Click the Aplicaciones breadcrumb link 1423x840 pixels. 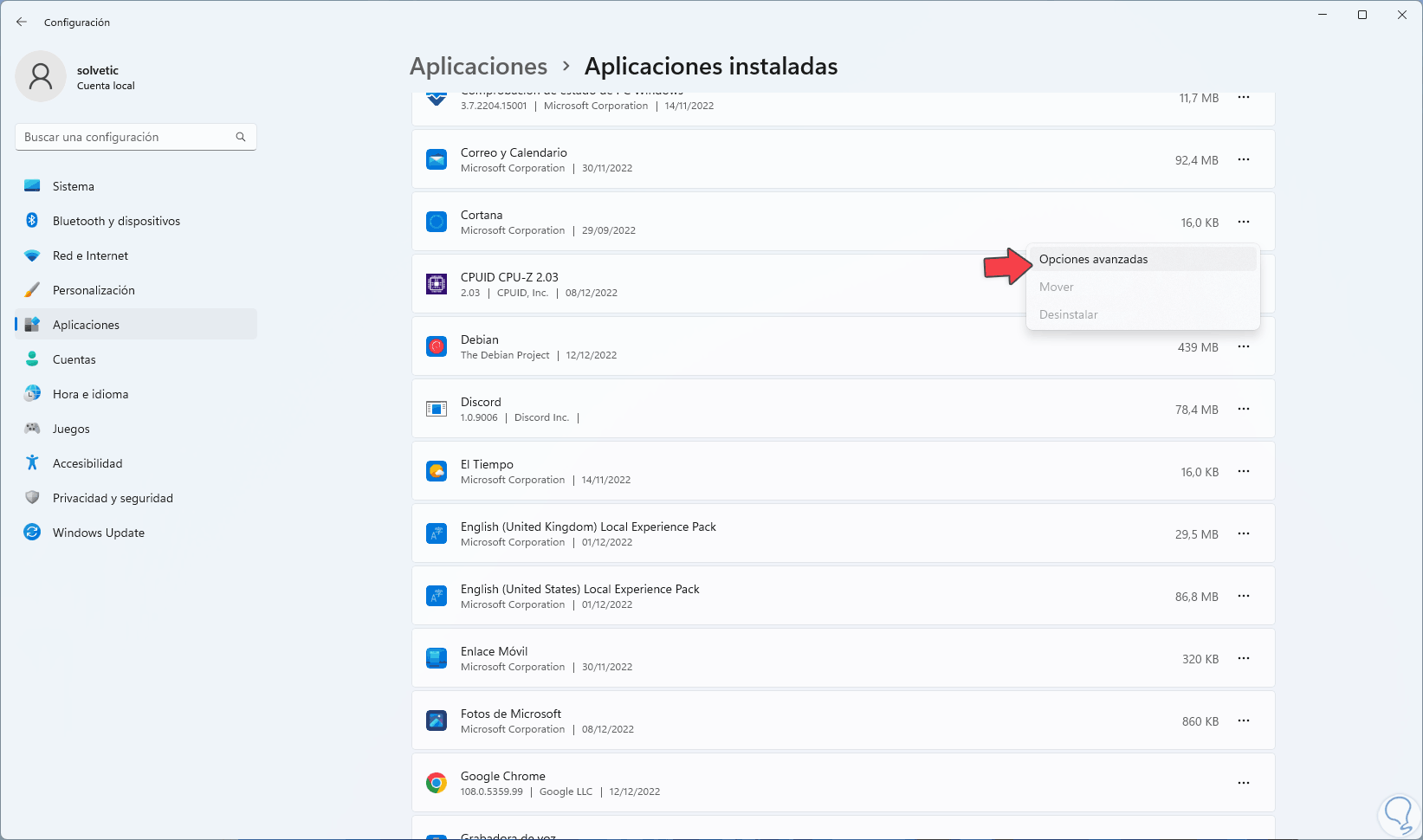478,67
